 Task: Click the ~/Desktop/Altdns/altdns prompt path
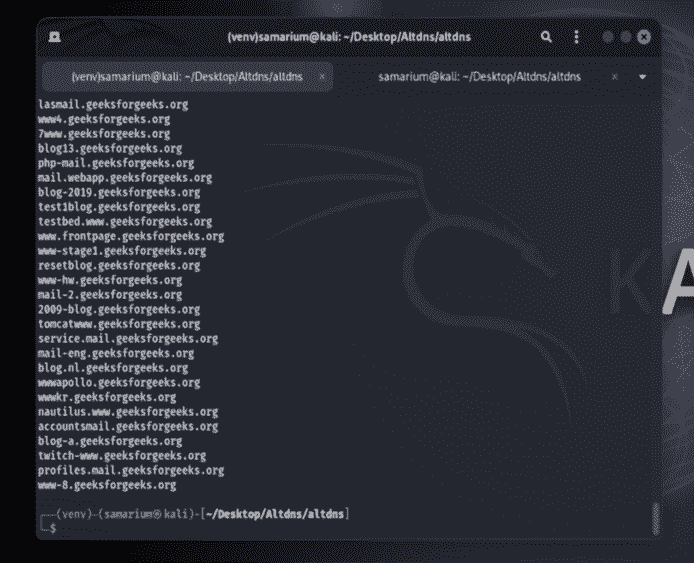(x=275, y=514)
